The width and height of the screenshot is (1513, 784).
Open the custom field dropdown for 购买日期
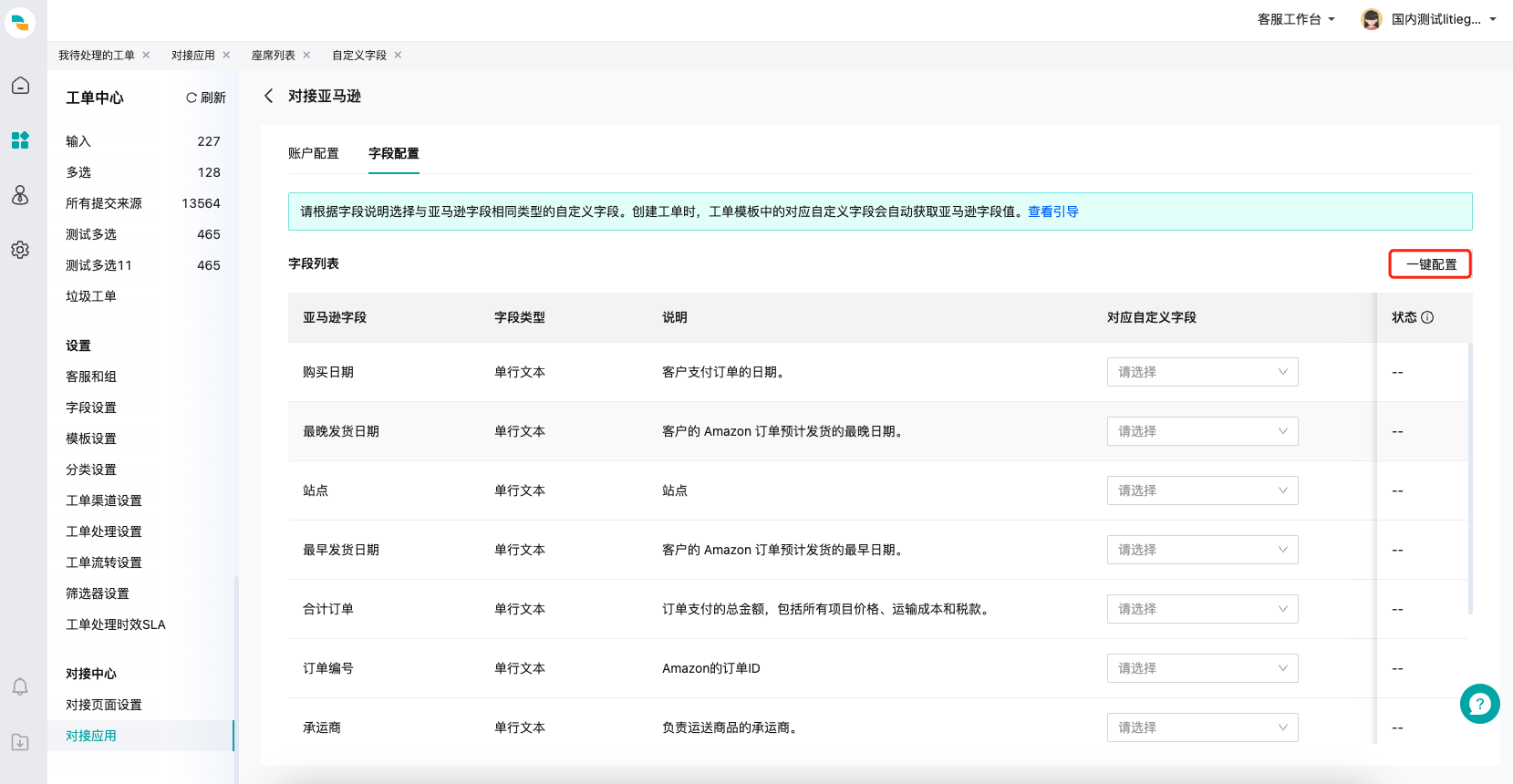[x=1202, y=372]
